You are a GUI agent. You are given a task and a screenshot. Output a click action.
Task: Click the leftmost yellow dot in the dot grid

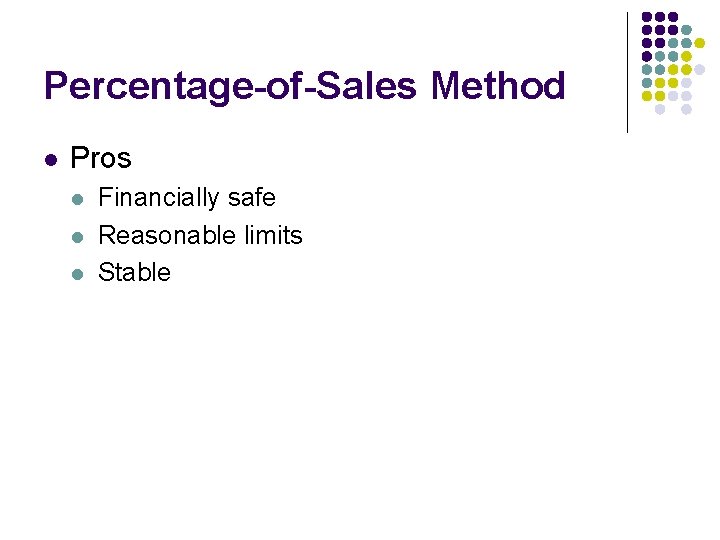tap(647, 96)
